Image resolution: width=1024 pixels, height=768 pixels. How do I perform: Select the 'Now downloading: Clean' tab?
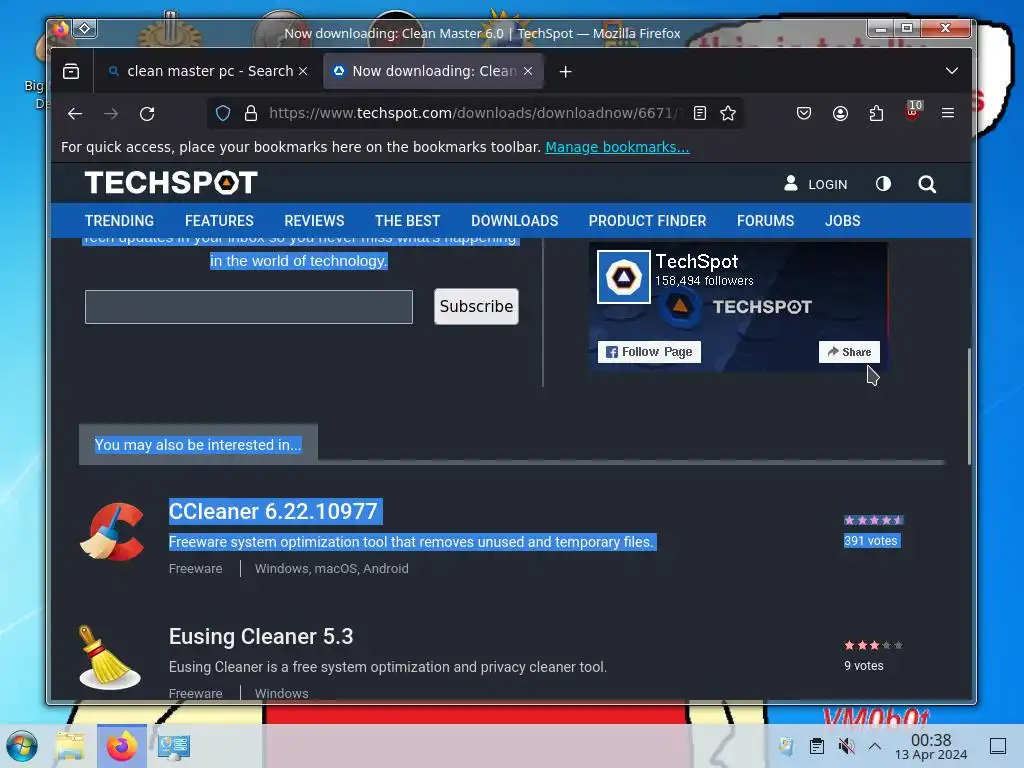click(x=432, y=71)
